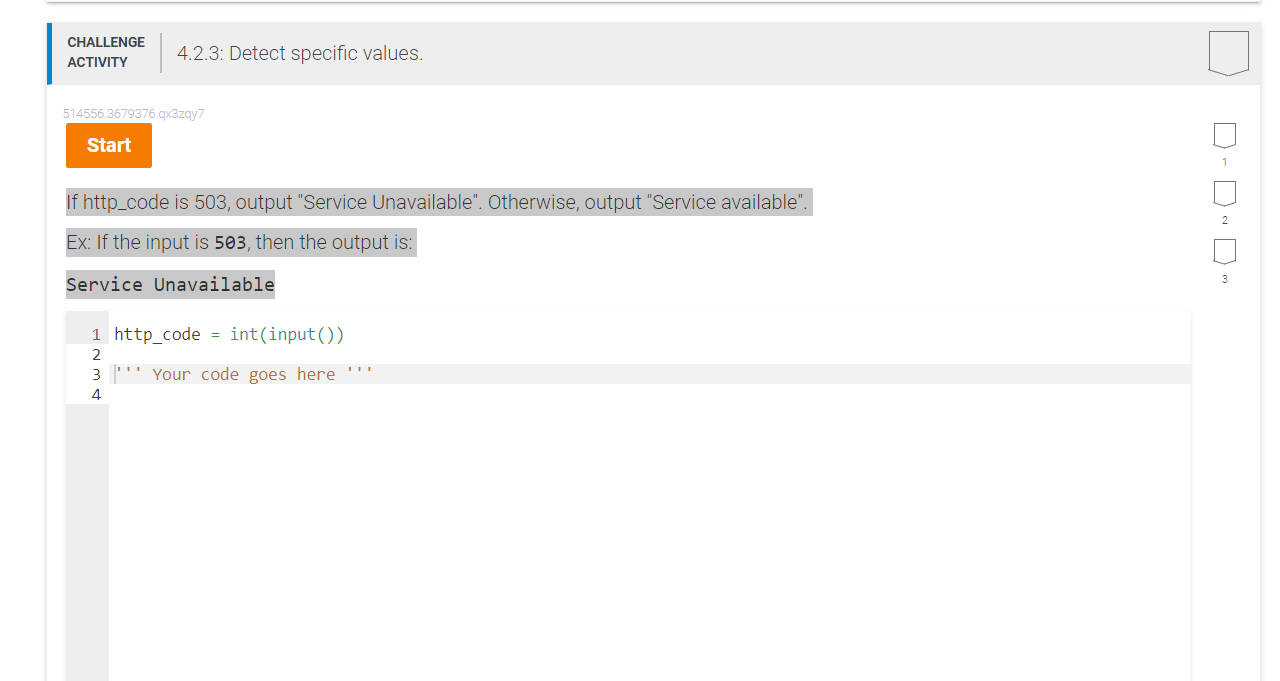Click the number 3 below the last shield
1280x681 pixels.
[1224, 279]
